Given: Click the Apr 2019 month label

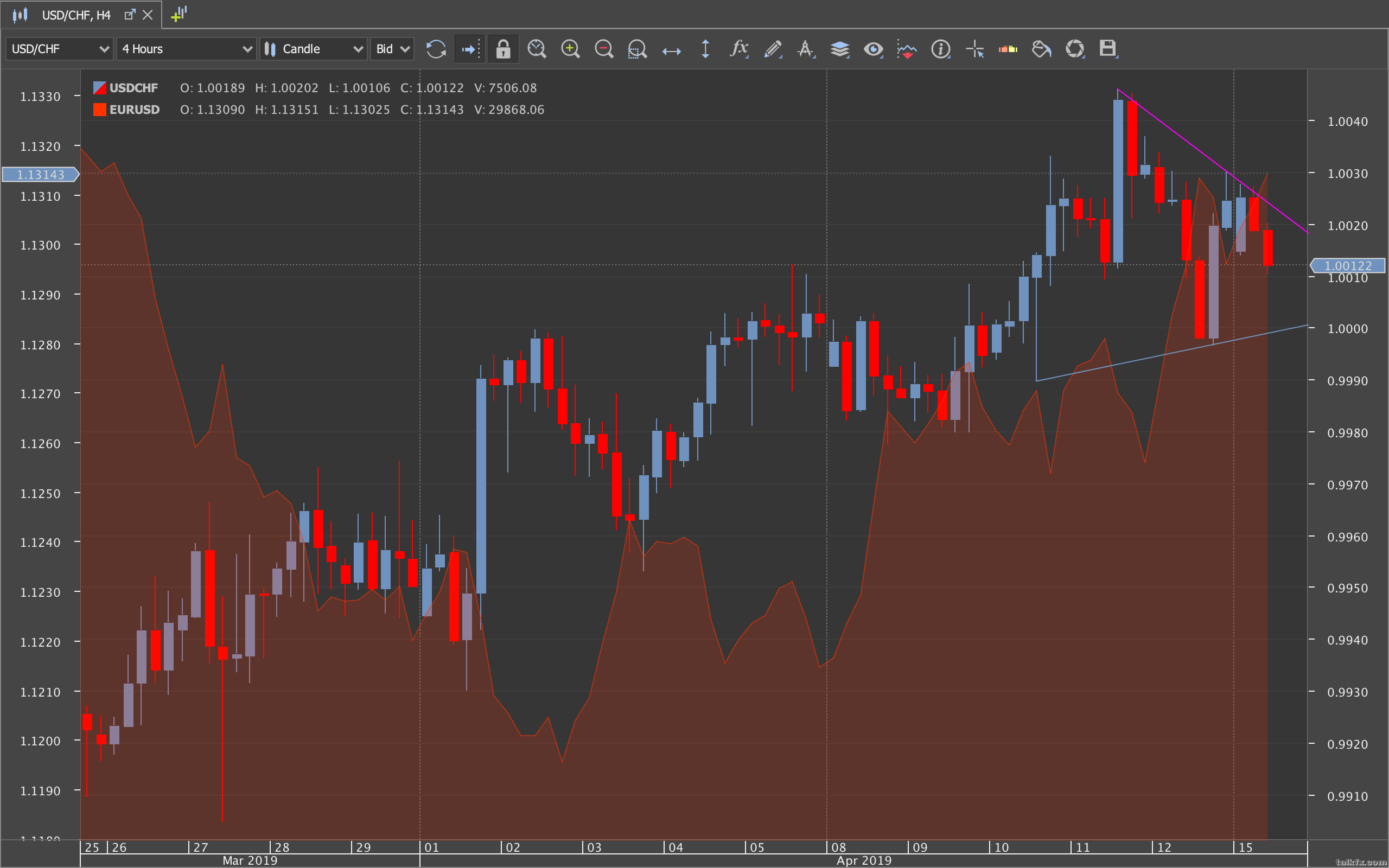Looking at the screenshot, I should pyautogui.click(x=864, y=860).
